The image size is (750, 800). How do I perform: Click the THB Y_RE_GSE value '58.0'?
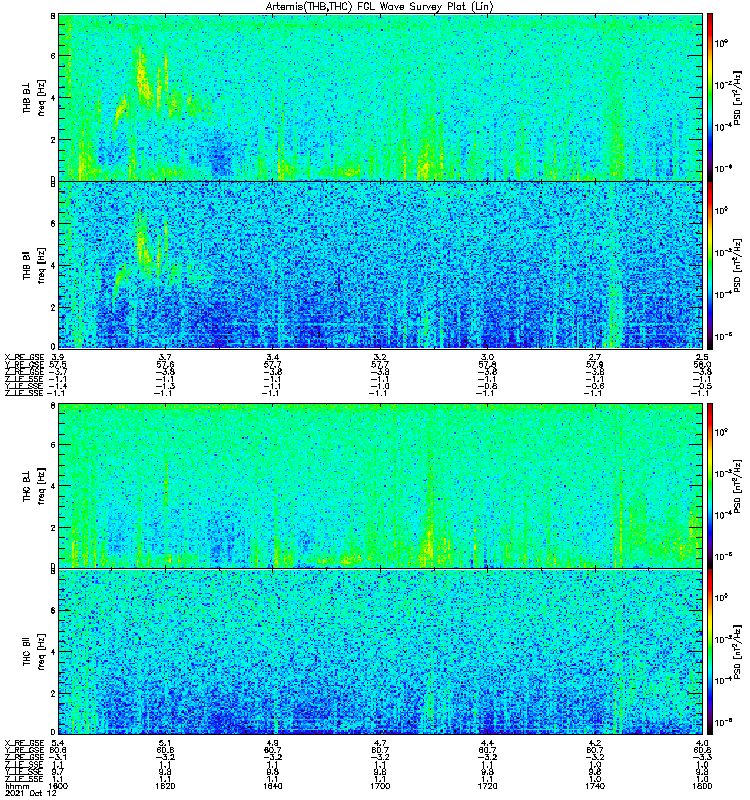(x=702, y=364)
